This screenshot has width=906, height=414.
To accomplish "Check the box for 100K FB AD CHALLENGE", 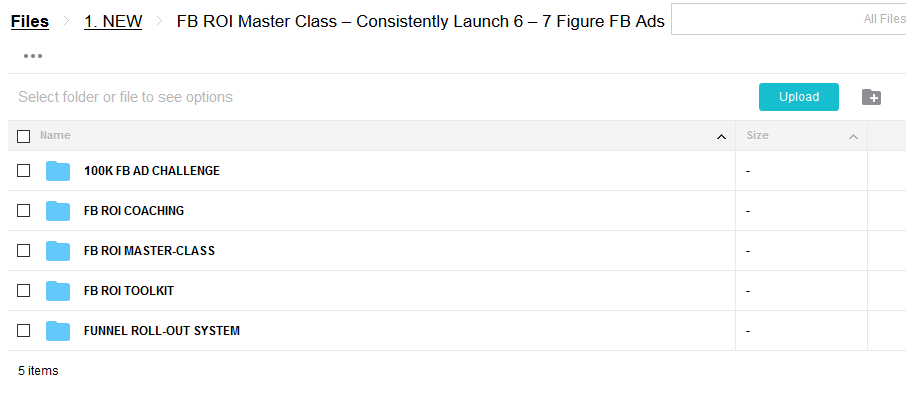I will click(24, 171).
